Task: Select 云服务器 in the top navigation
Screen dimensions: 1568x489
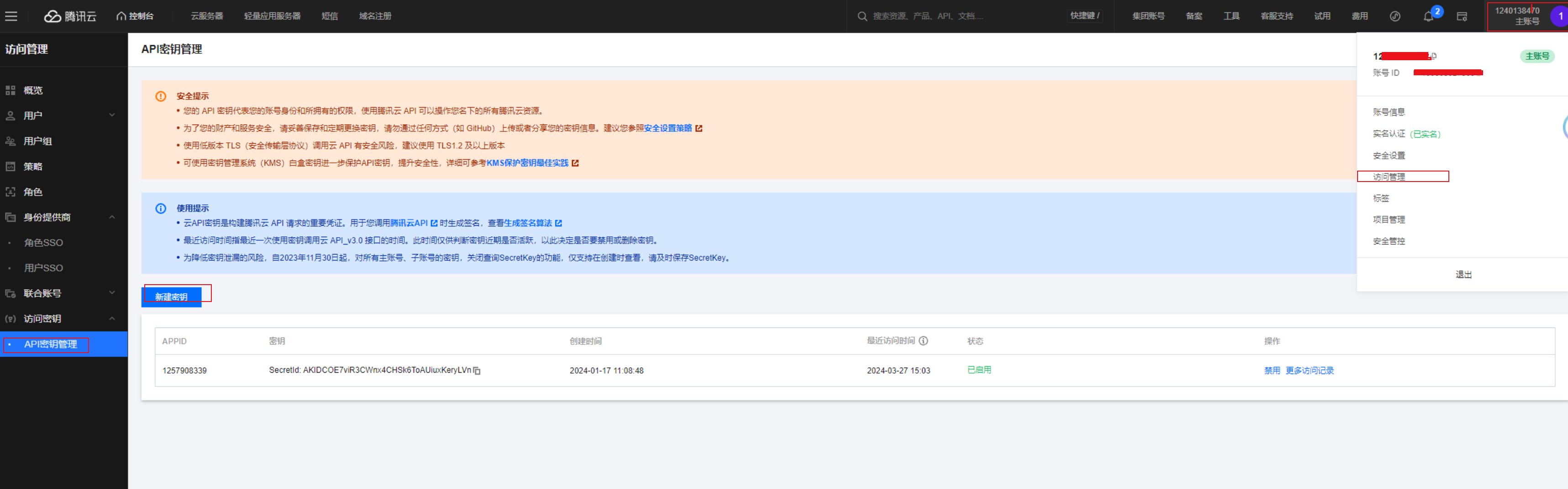Action: (x=207, y=16)
